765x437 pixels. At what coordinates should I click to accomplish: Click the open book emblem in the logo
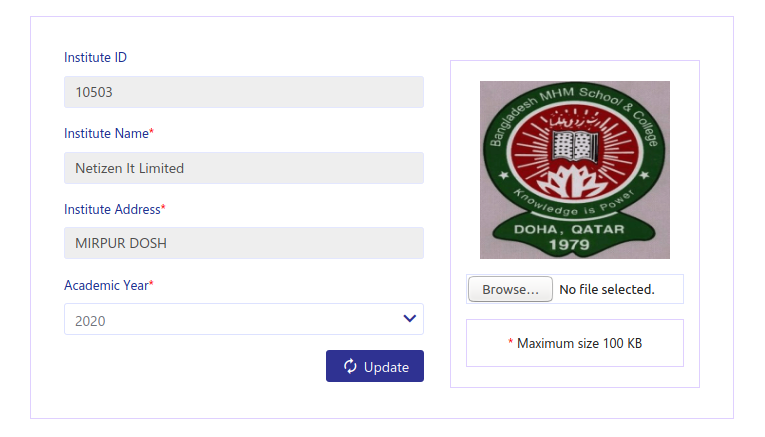pos(575,143)
